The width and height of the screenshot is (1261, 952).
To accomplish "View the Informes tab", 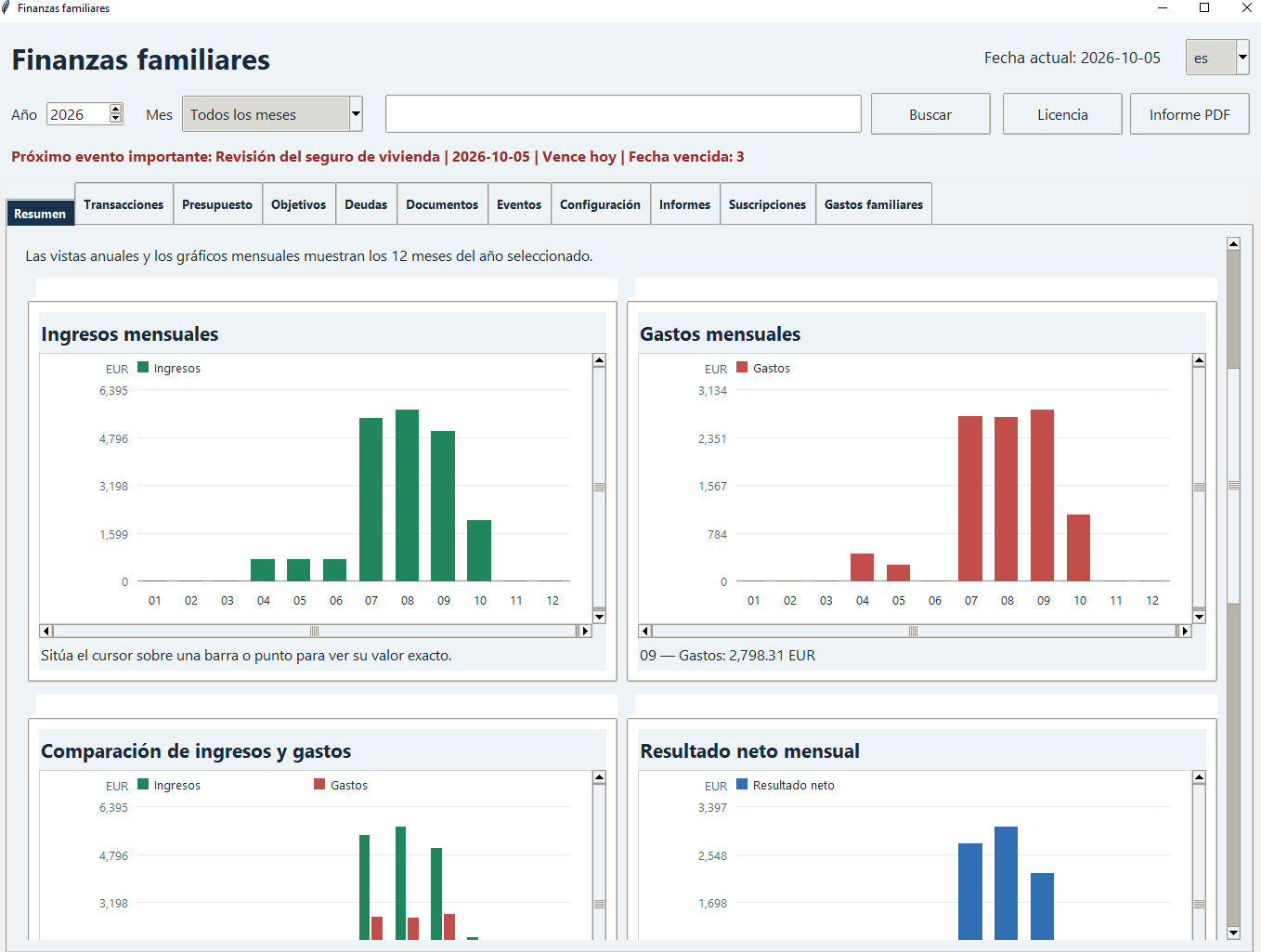I will (x=684, y=204).
